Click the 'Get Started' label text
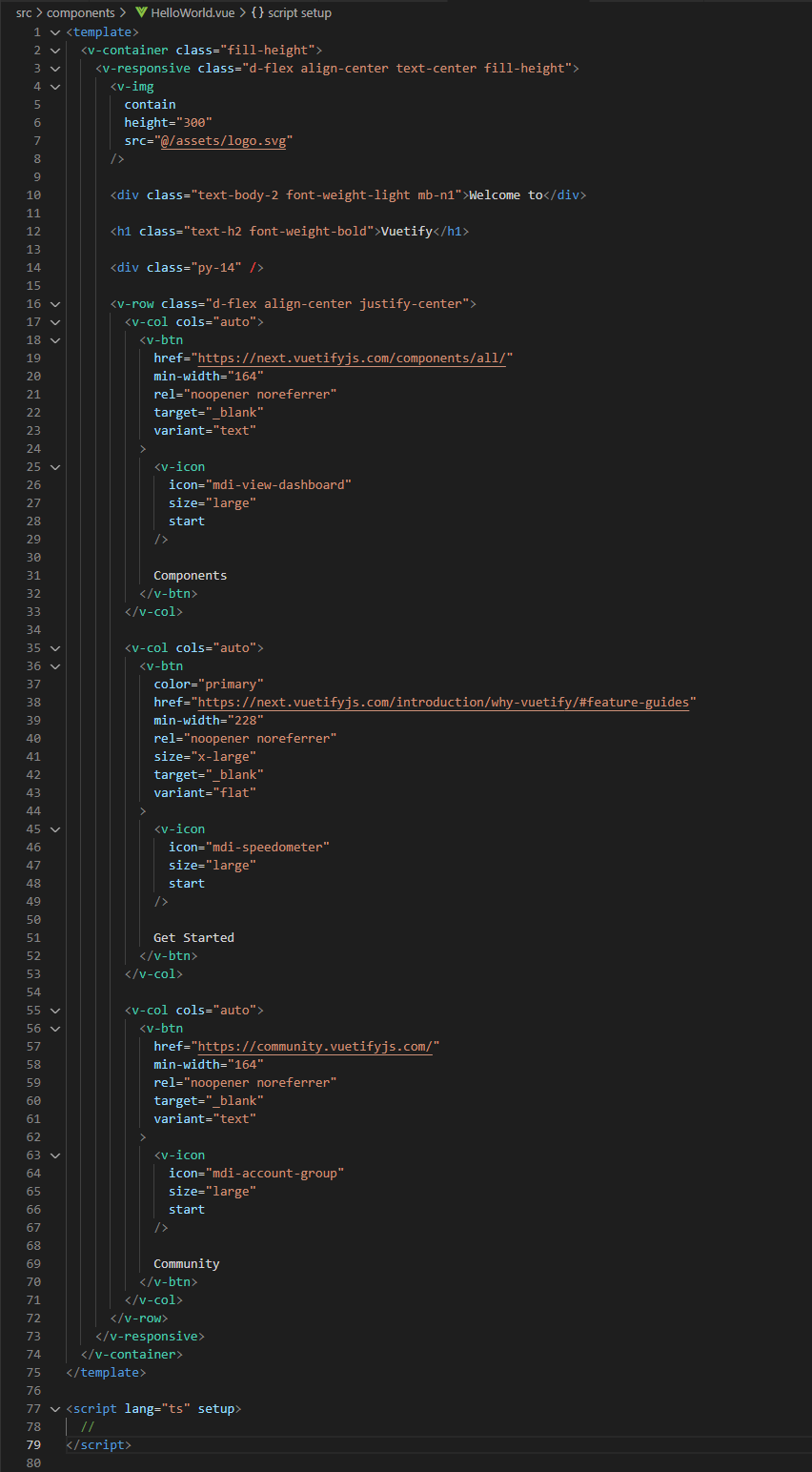The height and width of the screenshot is (1472, 812). click(x=193, y=938)
